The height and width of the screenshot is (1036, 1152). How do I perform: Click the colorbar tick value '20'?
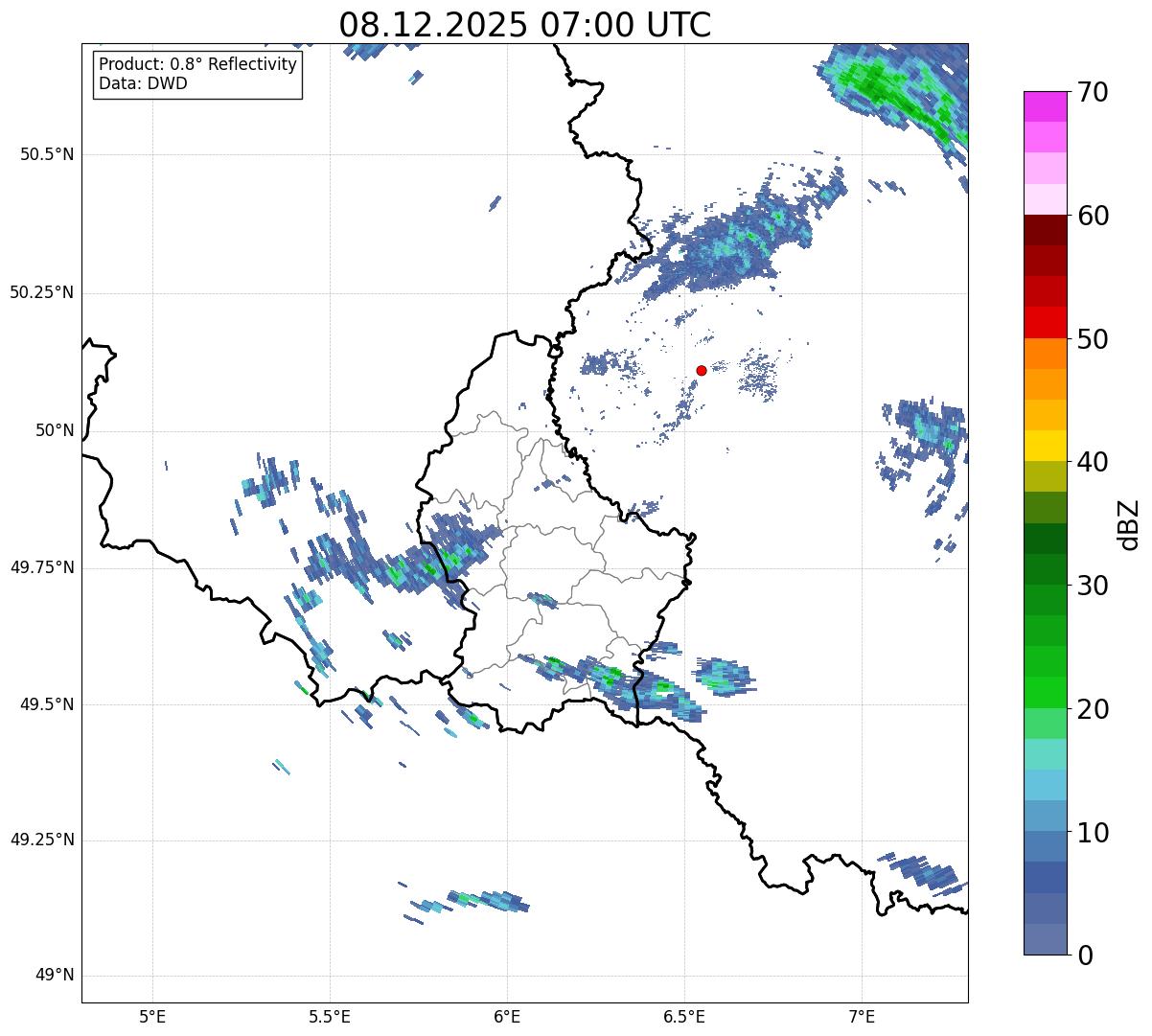(x=1094, y=709)
